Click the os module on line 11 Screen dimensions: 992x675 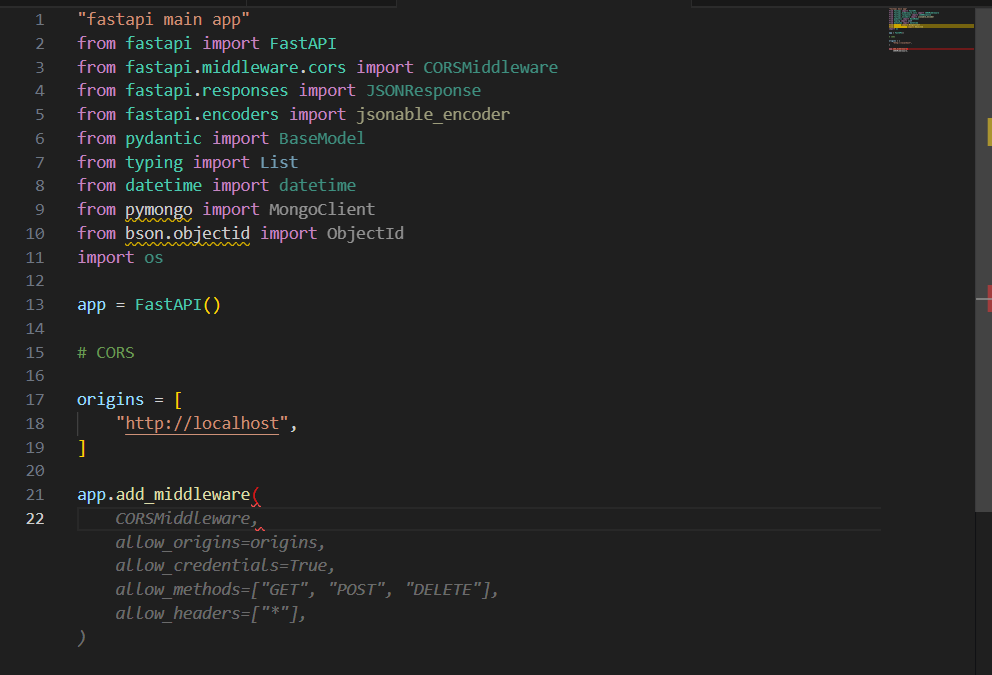(154, 257)
